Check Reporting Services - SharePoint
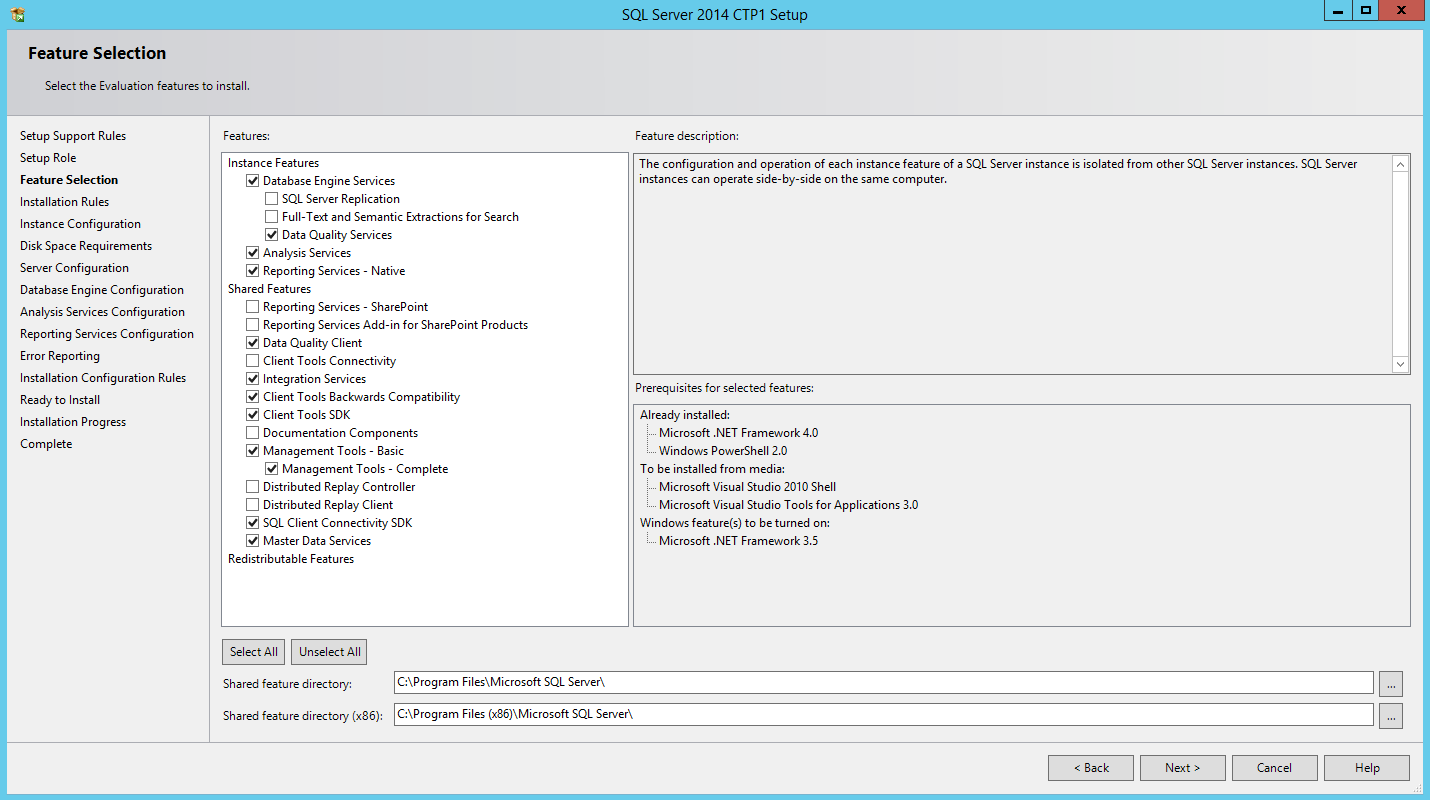 (x=252, y=307)
